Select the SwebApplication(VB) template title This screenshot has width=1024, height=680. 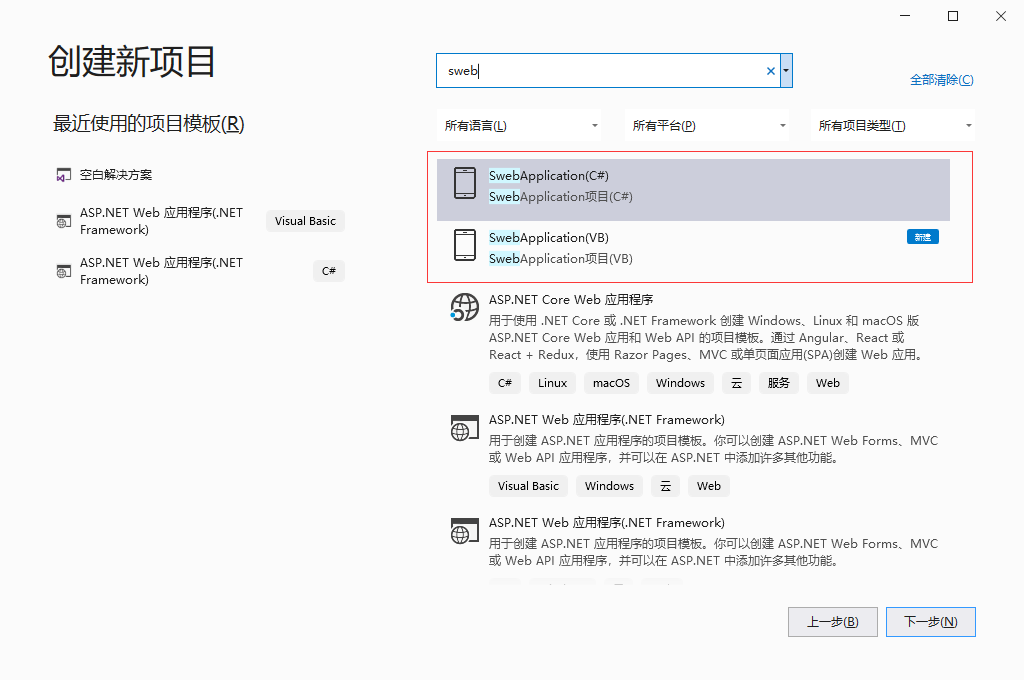(549, 238)
